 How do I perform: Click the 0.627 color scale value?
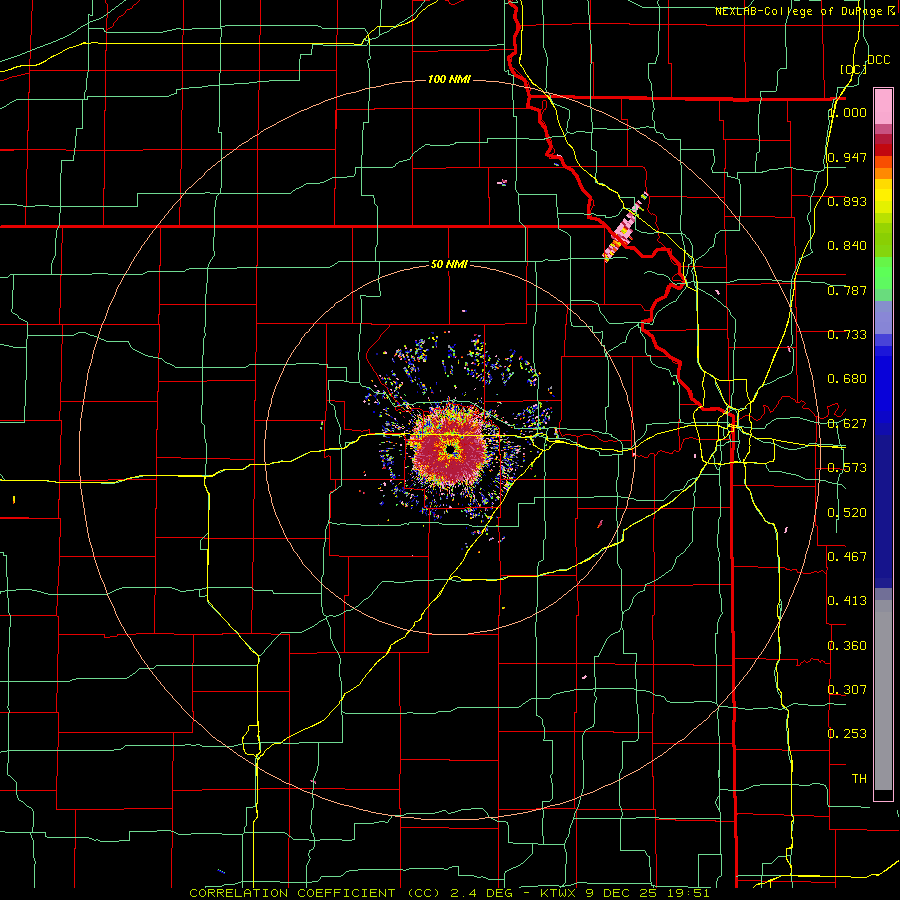tap(847, 424)
